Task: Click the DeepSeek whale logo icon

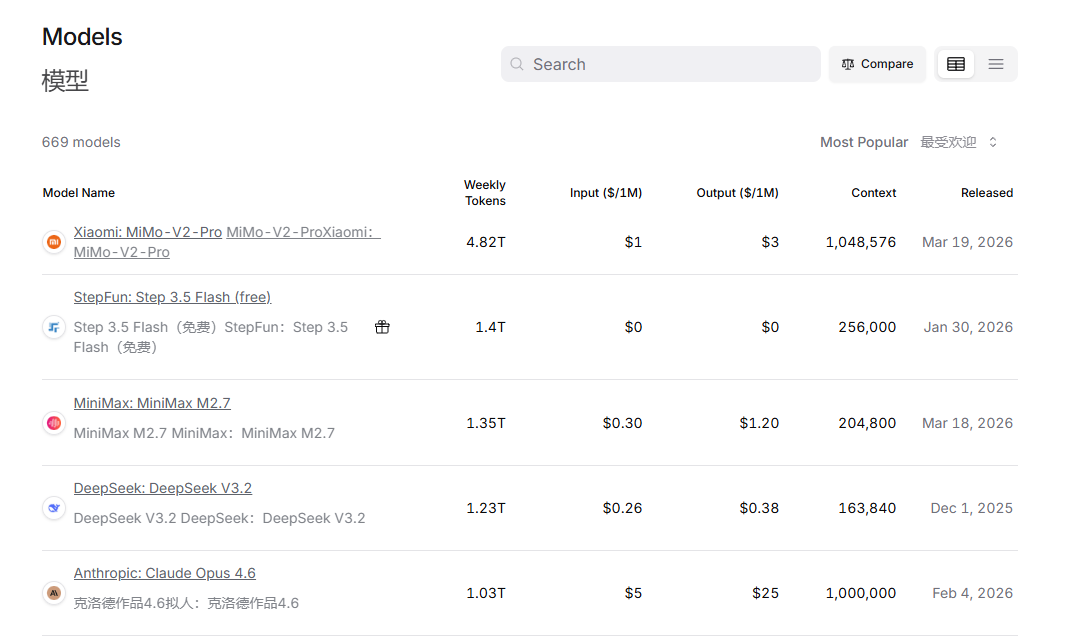Action: pos(54,508)
